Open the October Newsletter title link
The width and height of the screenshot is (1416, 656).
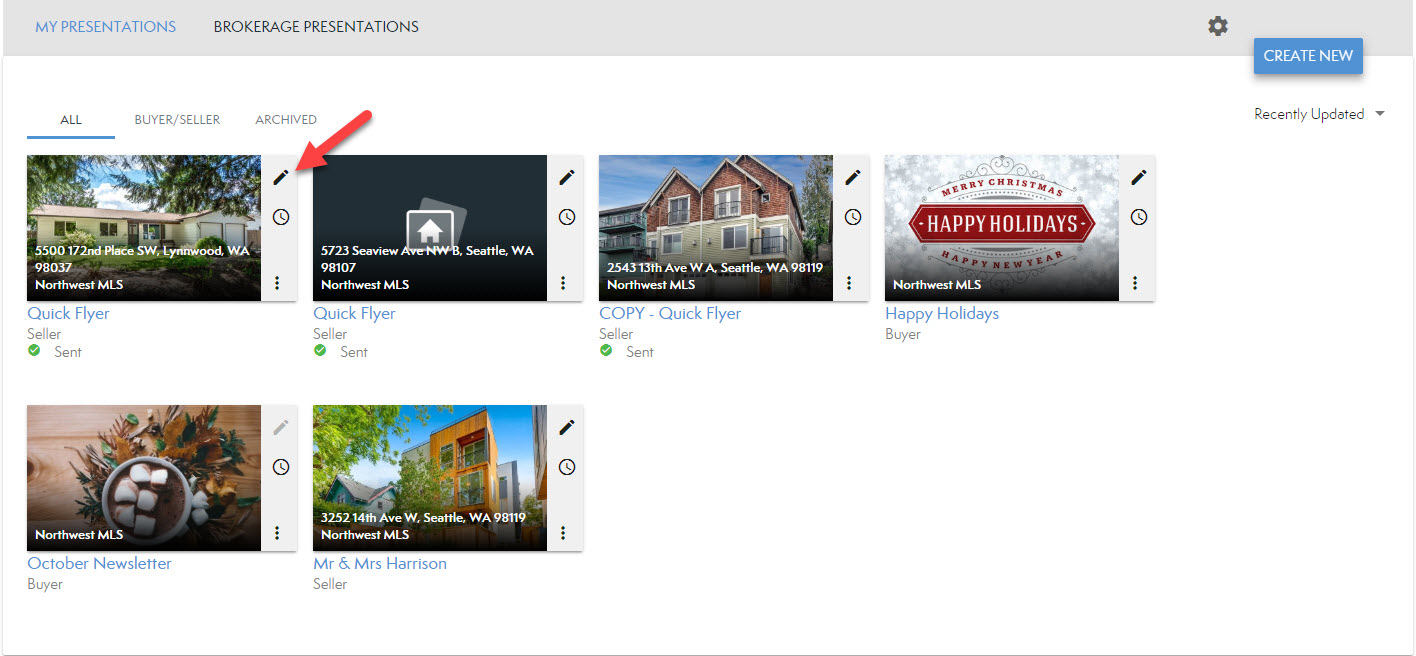(x=99, y=563)
